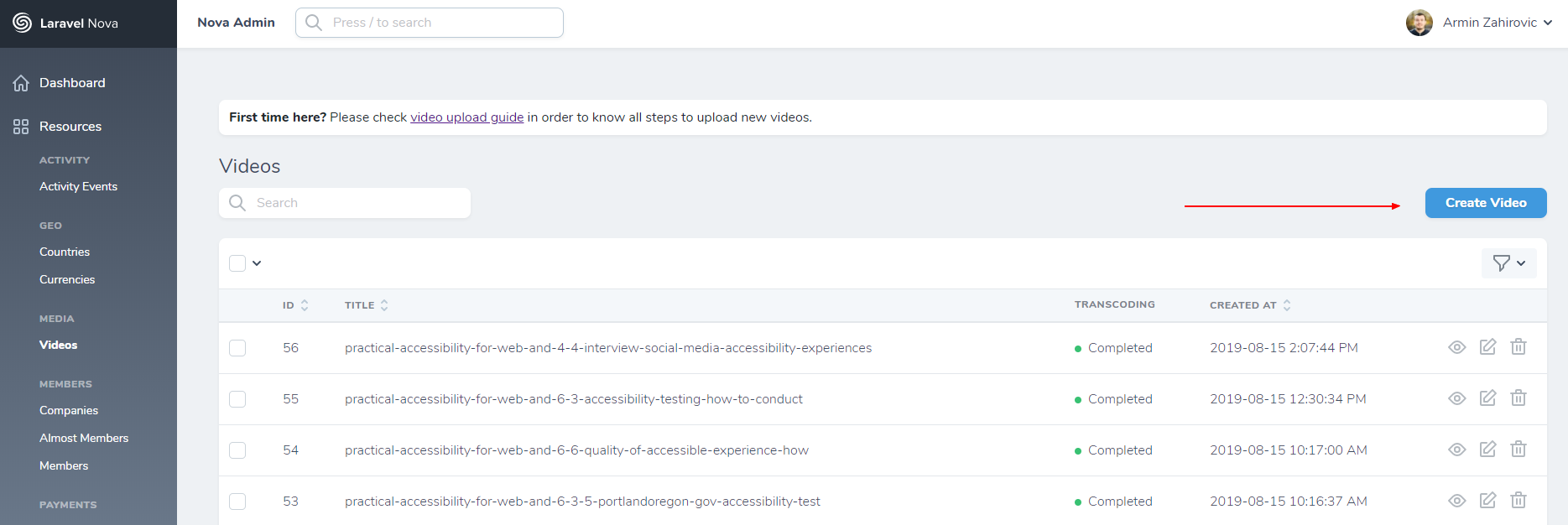Click magnifier icon in Videos search
Image resolution: width=1568 pixels, height=525 pixels.
pyautogui.click(x=237, y=203)
